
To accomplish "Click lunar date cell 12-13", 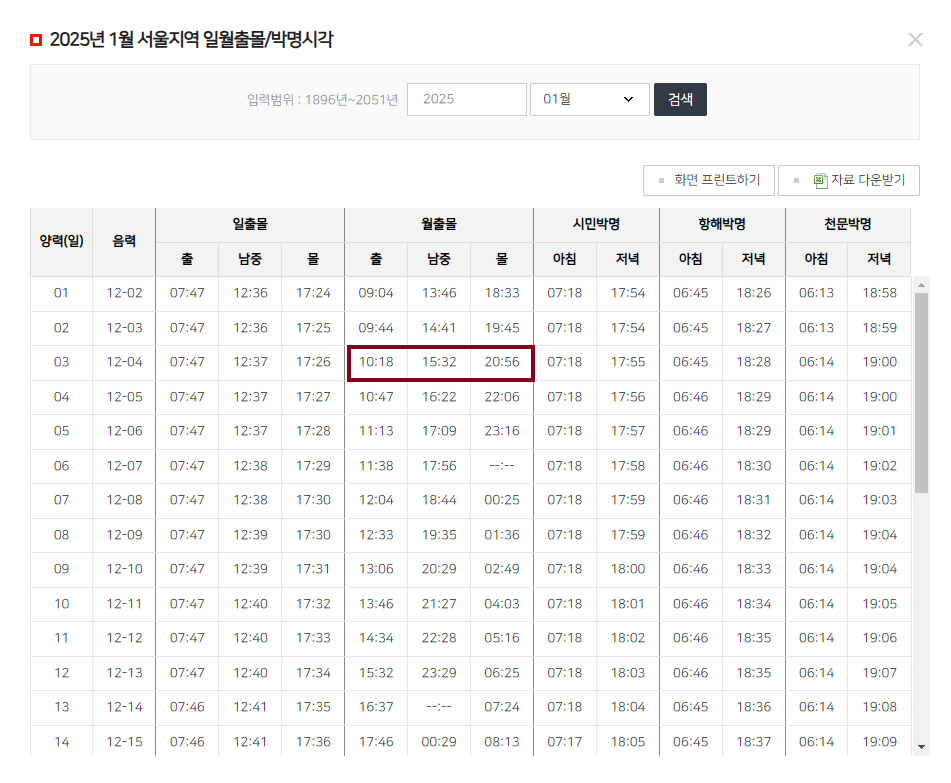I will tap(124, 673).
